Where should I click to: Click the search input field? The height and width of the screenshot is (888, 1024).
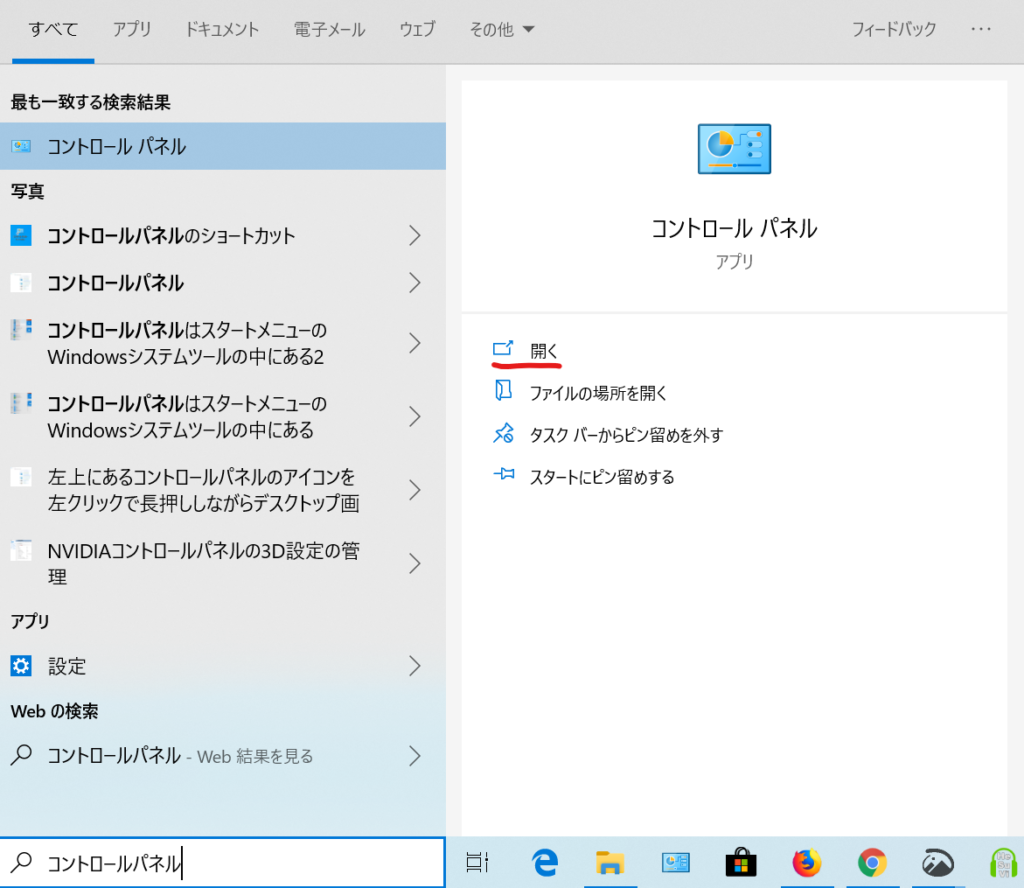coord(220,862)
